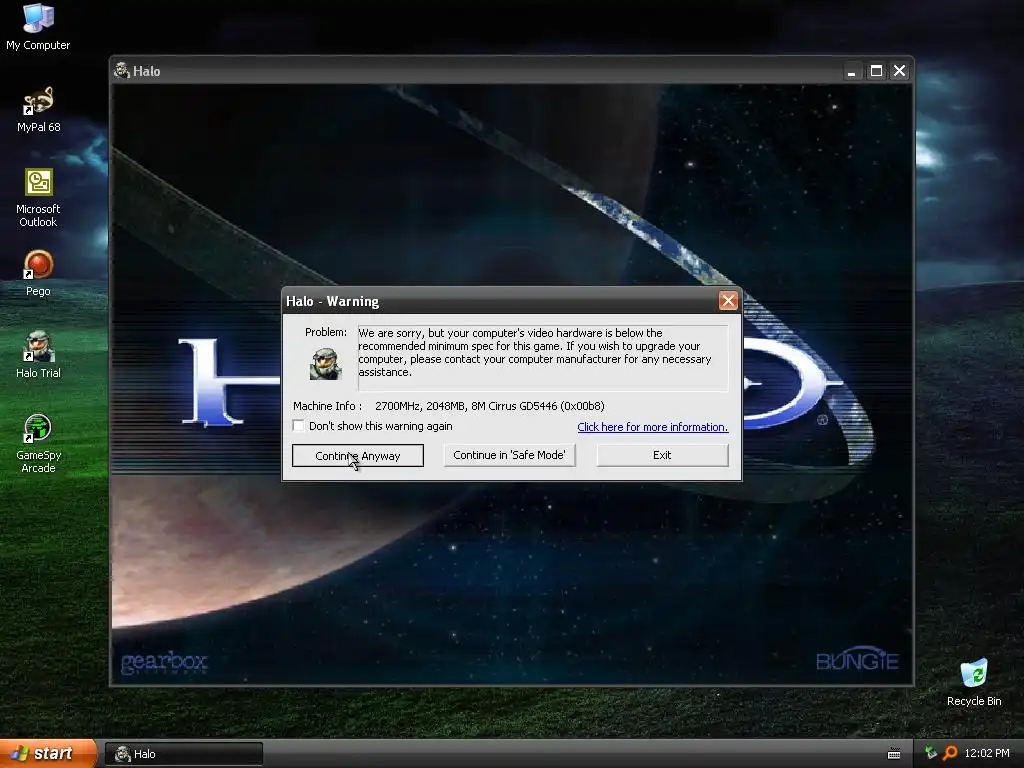The width and height of the screenshot is (1024, 768).
Task: Click Halo window title bar icon
Action: click(121, 71)
